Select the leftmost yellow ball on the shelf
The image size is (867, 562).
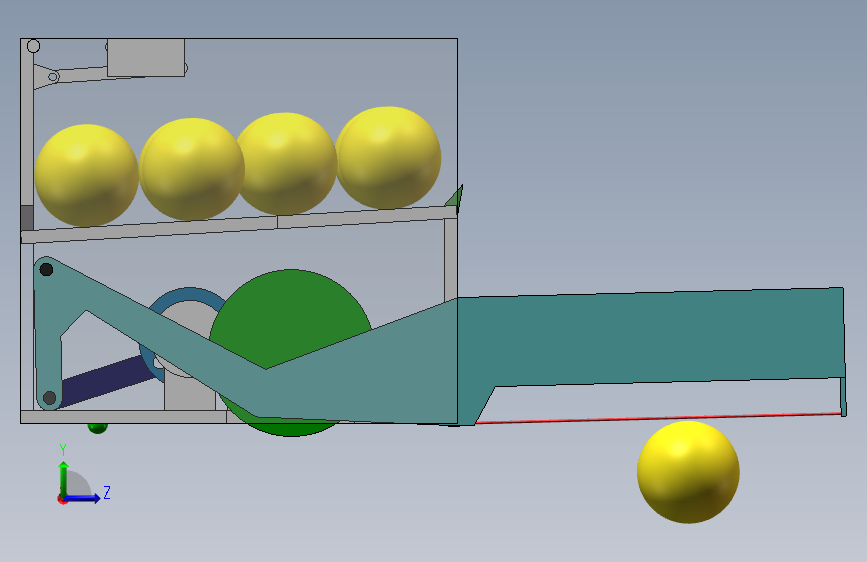click(x=86, y=175)
